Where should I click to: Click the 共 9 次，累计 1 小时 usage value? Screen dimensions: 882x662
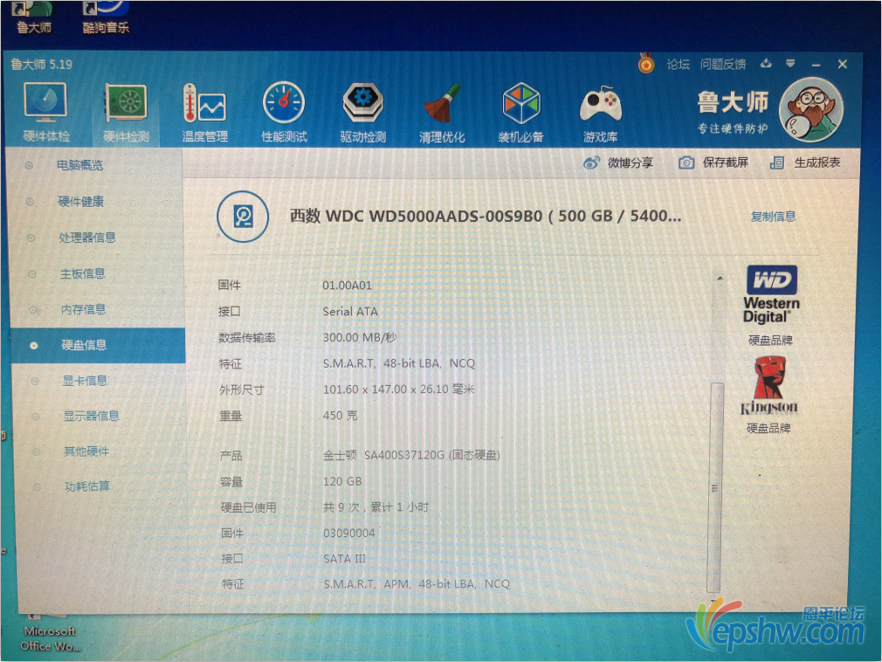376,507
